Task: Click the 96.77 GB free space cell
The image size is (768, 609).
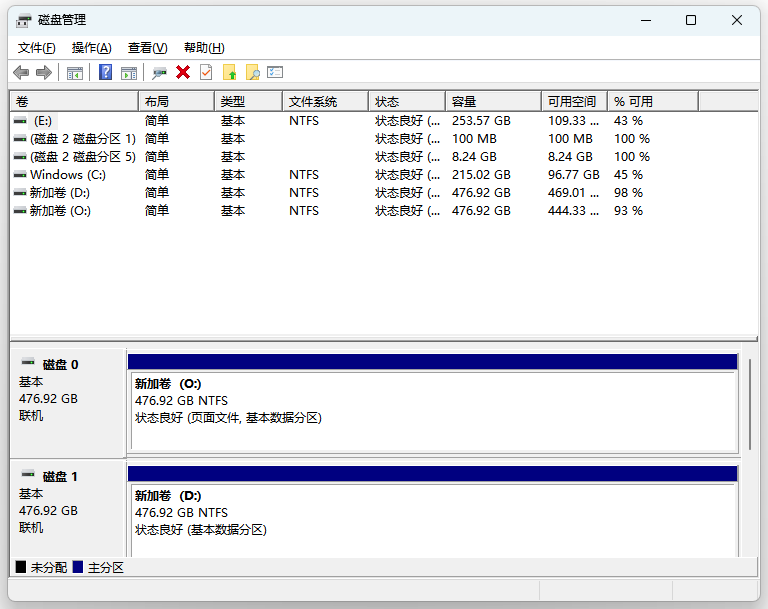Action: tap(574, 174)
